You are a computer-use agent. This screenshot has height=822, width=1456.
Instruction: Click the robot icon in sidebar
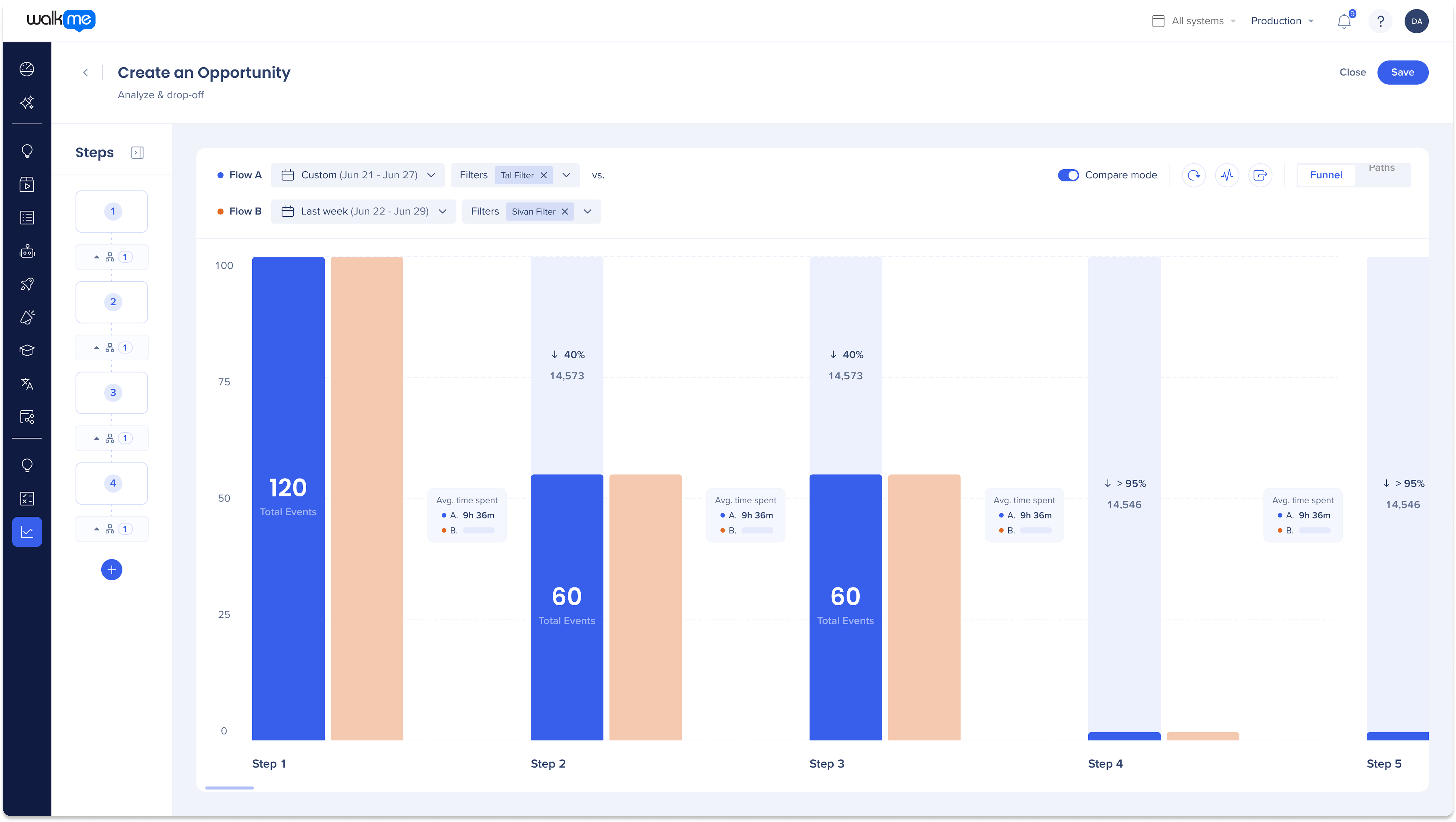(x=27, y=251)
